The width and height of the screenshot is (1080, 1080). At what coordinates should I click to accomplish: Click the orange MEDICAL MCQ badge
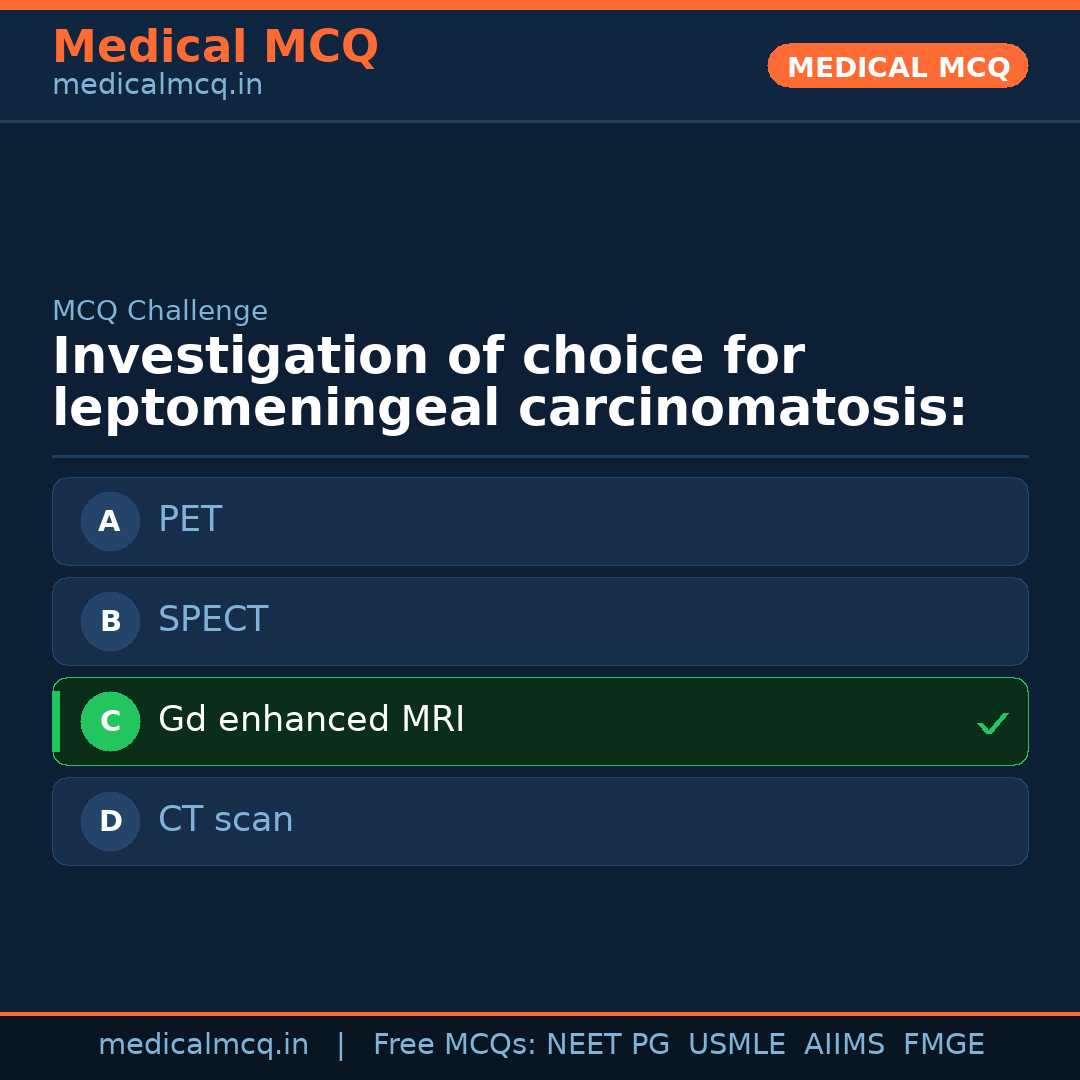tap(897, 66)
